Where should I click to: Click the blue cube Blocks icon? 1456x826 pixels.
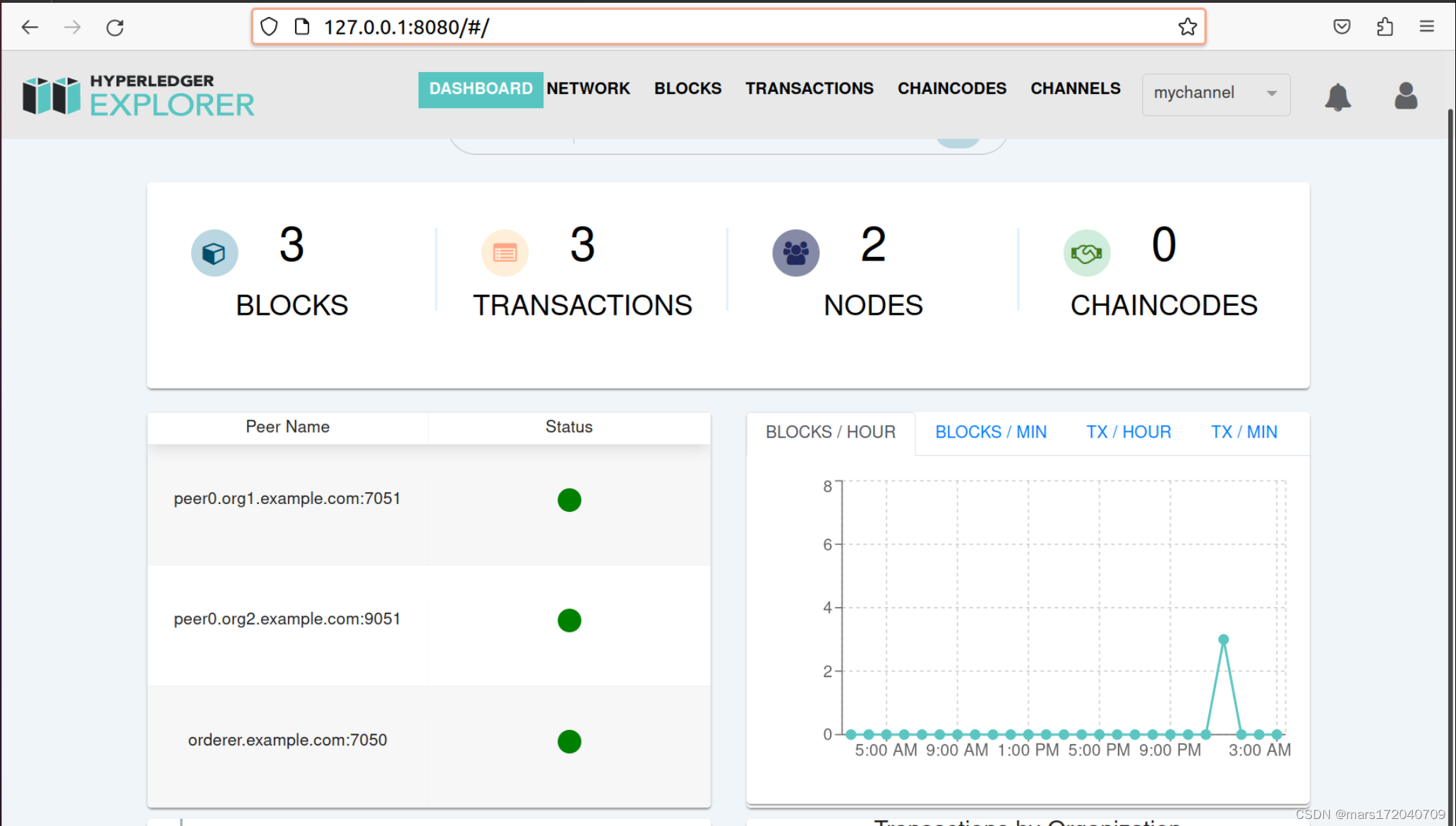tap(215, 253)
